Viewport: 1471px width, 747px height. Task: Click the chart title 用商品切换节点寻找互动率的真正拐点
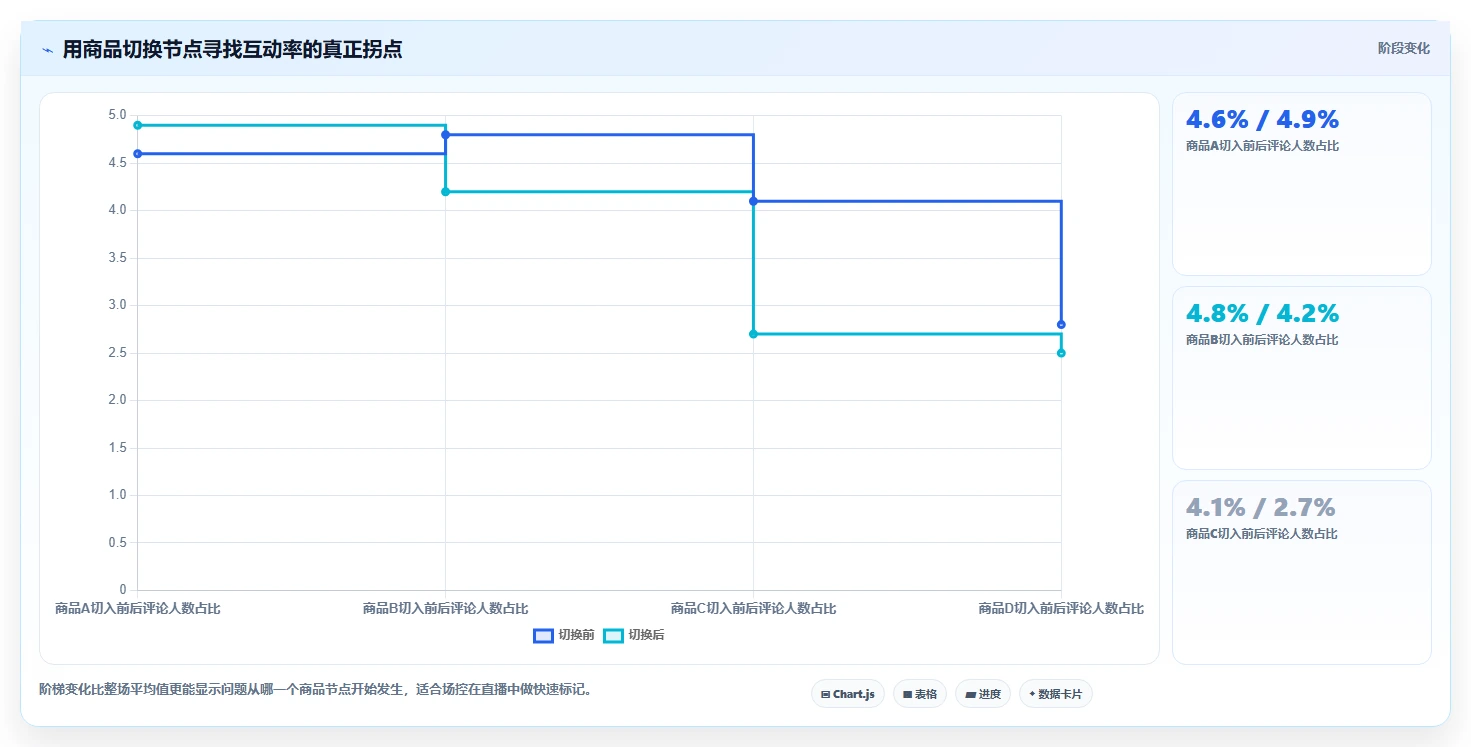pos(233,49)
